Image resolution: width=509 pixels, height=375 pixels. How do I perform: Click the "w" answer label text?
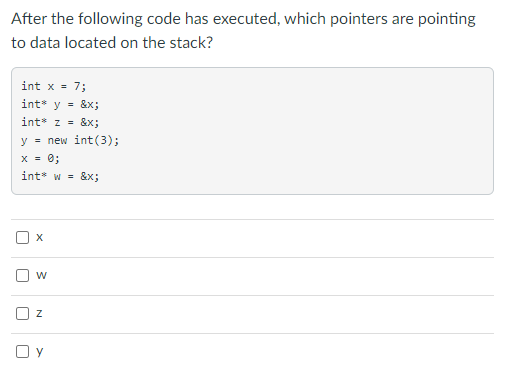41,275
